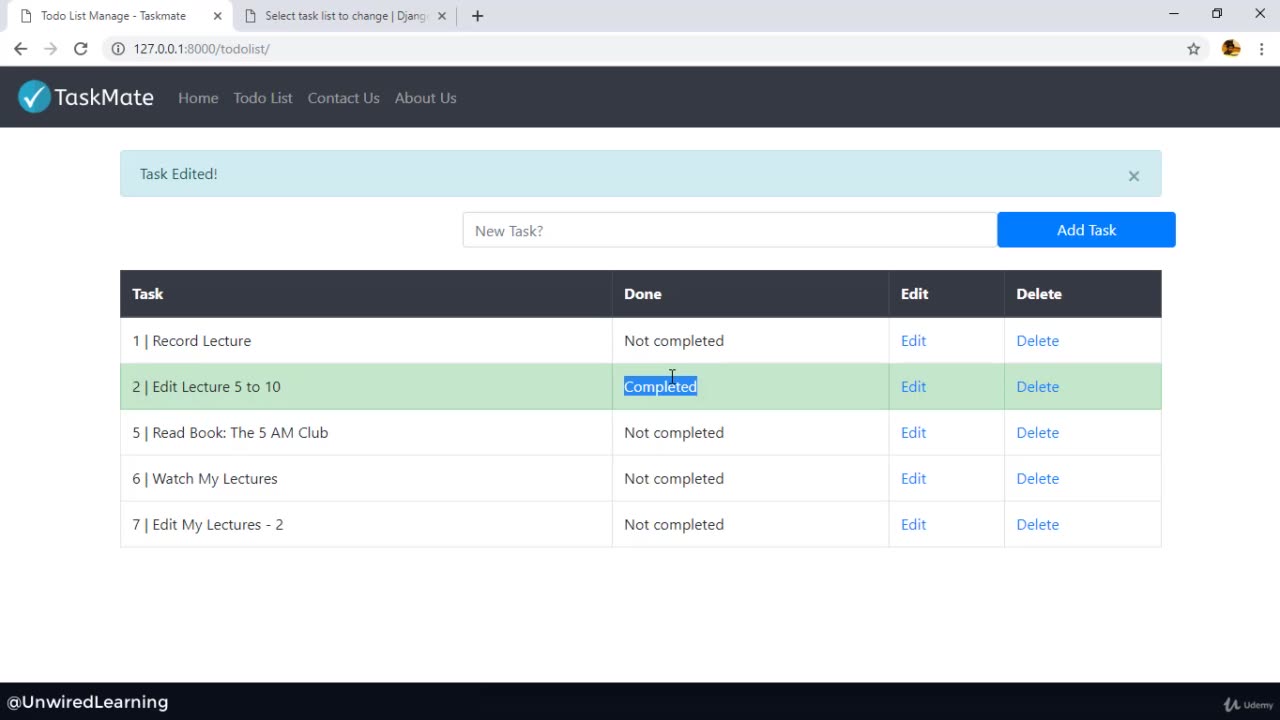Click the 'Task Edited!' alert message text

tap(179, 174)
